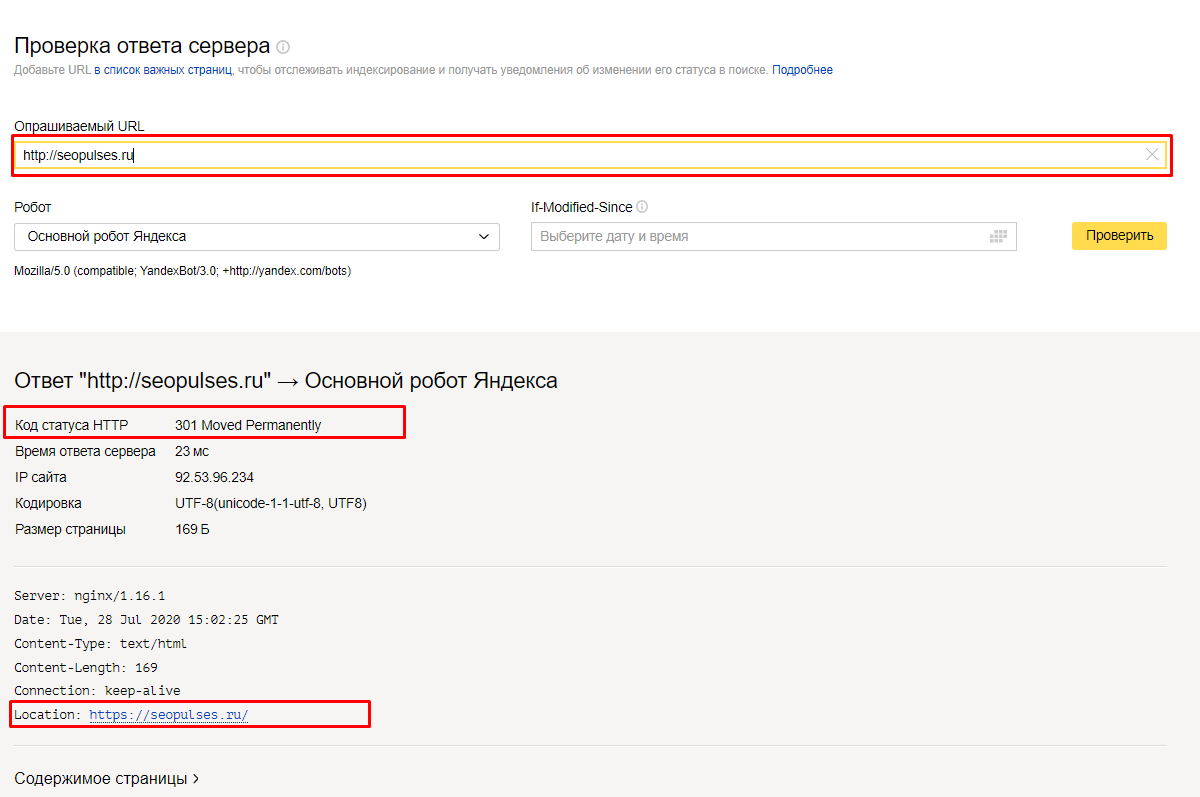Clear the URL field with X icon
This screenshot has width=1200, height=797.
(x=1152, y=154)
